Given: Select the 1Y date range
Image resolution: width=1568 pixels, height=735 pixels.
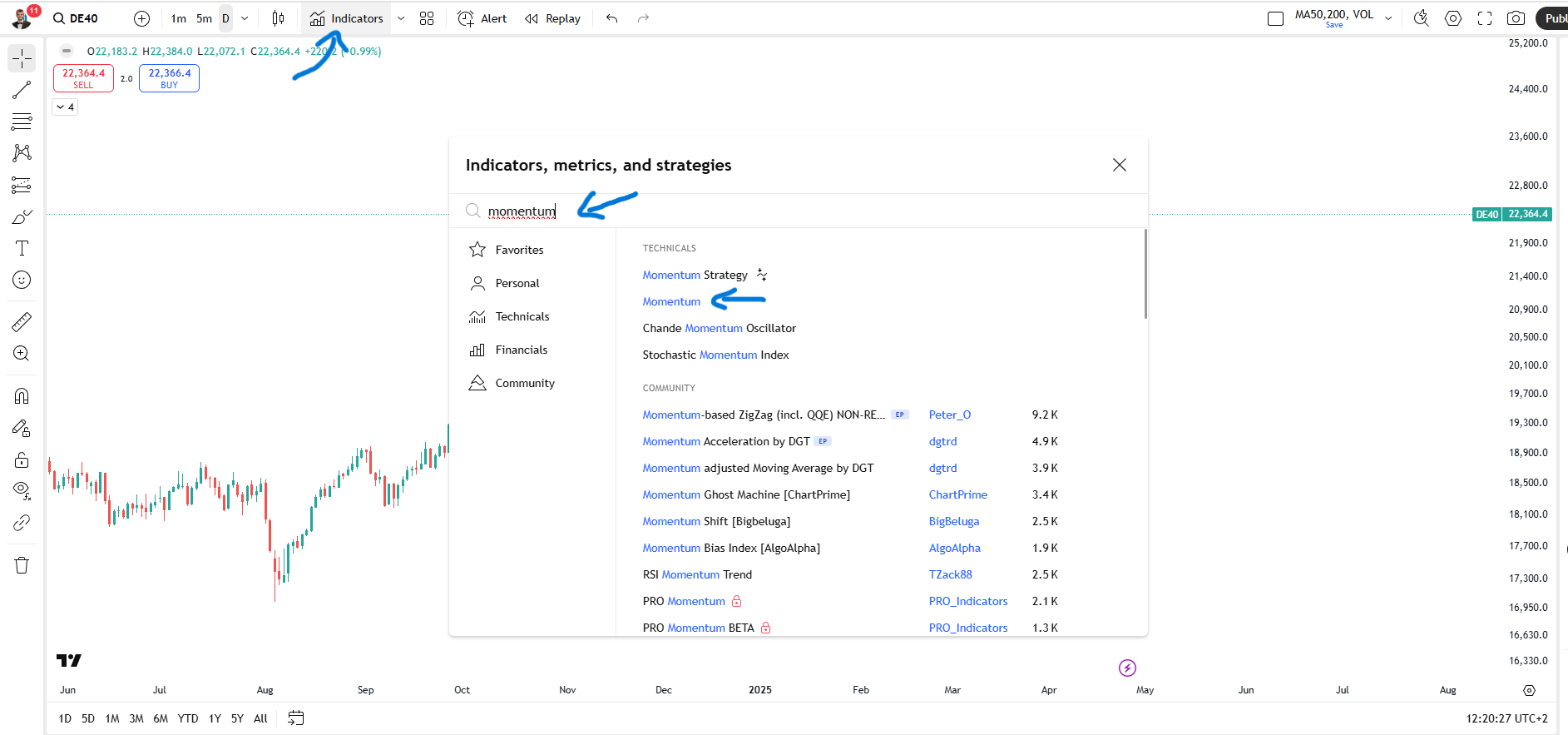Looking at the screenshot, I should (x=215, y=718).
